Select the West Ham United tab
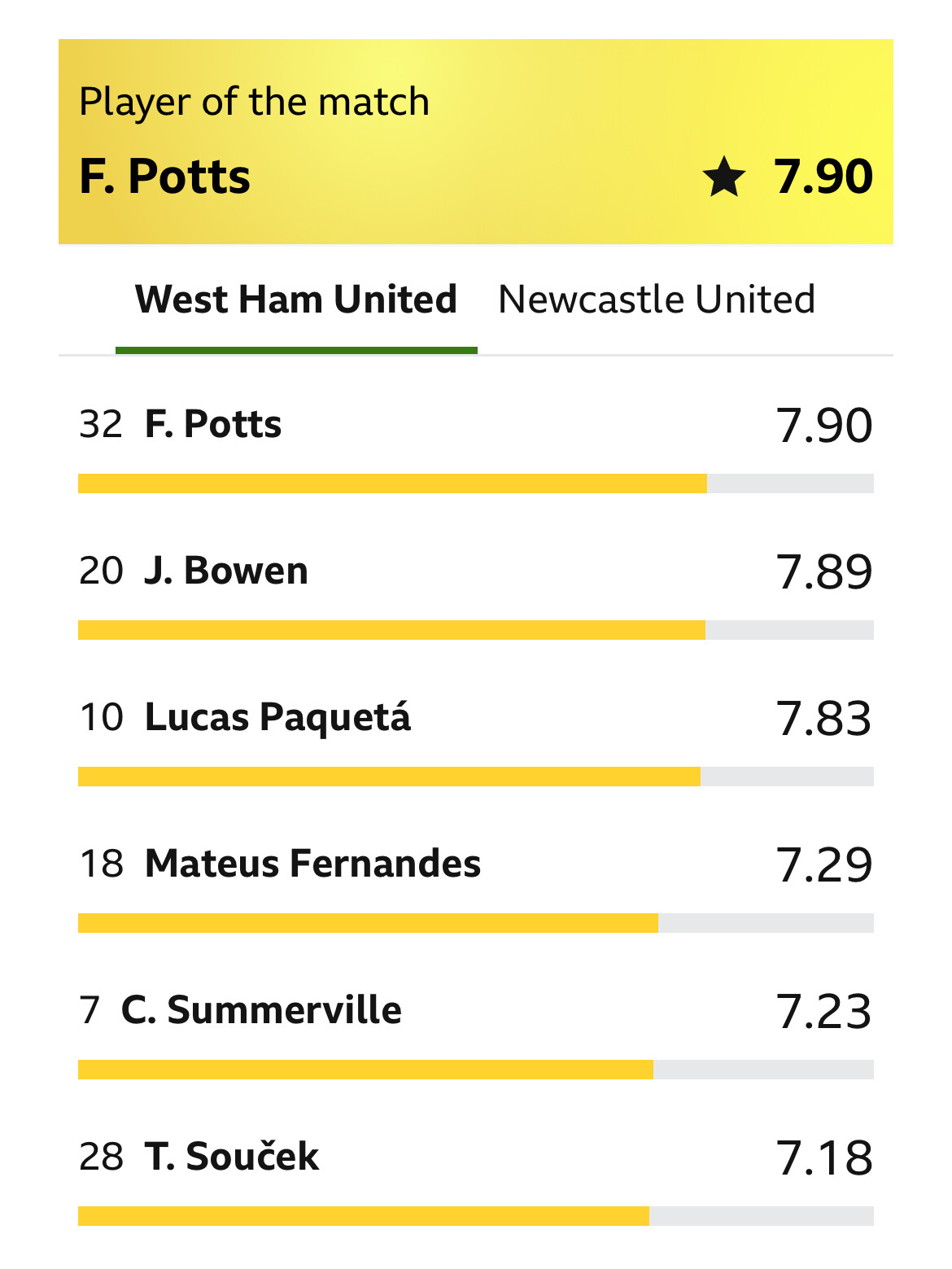This screenshot has height=1269, width=952. click(x=295, y=300)
